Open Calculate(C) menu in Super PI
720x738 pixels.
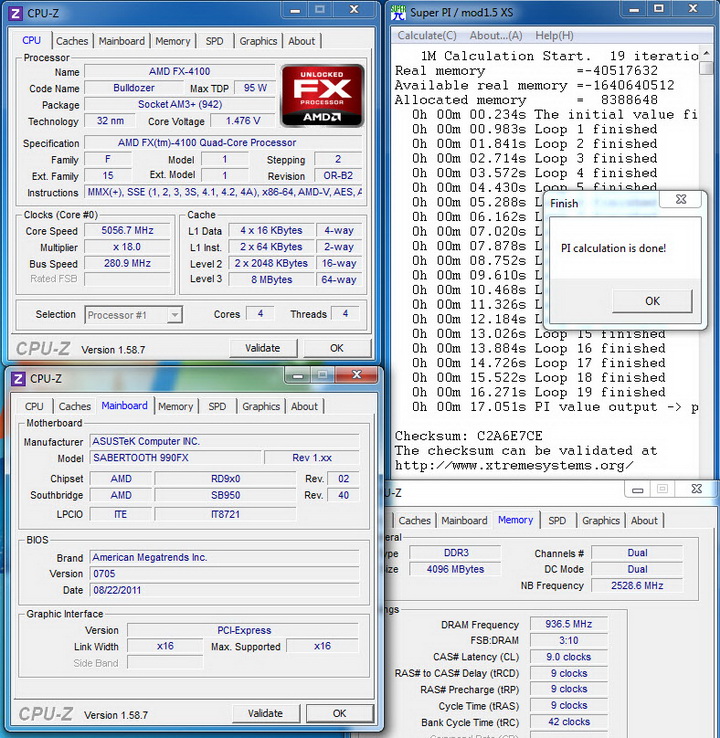[x=427, y=36]
